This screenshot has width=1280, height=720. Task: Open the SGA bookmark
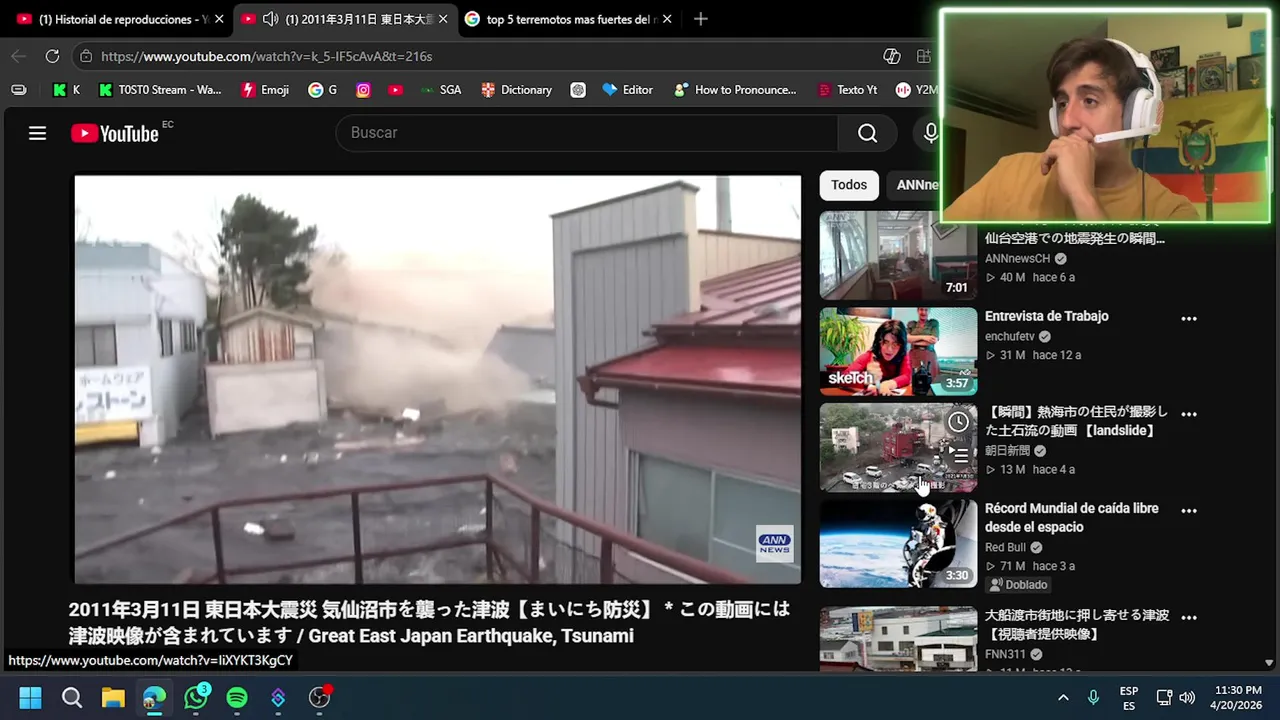[441, 90]
